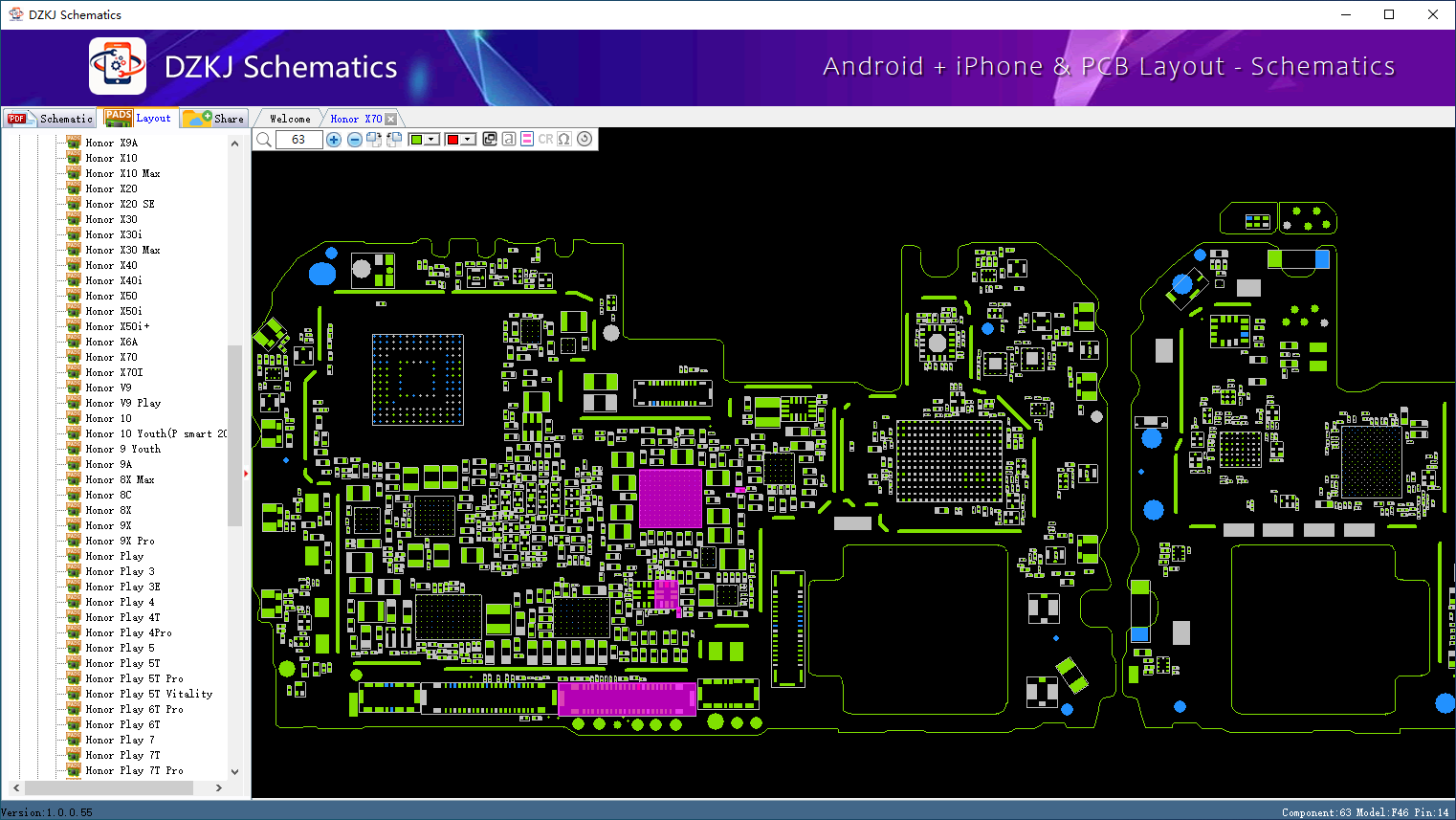Close the Honor X70 tab
Viewport: 1456px width, 820px height.
(x=390, y=119)
